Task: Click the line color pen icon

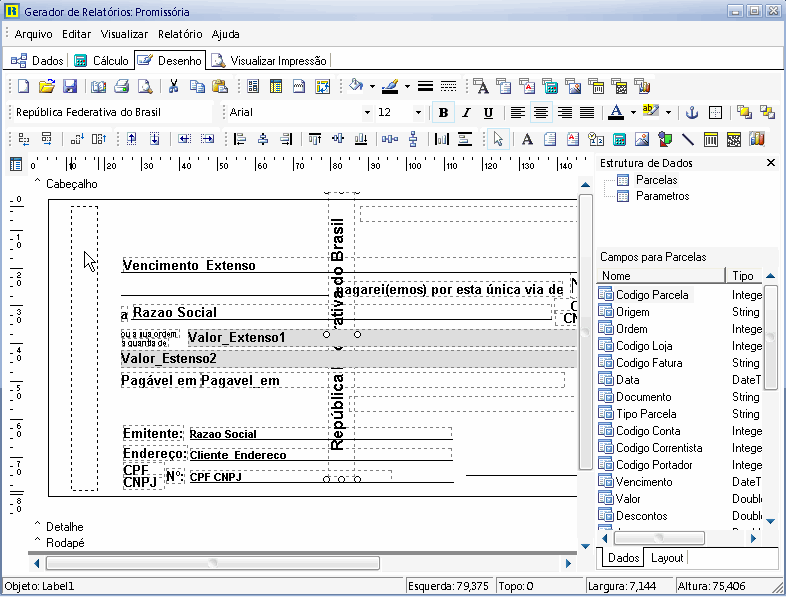Action: [390, 86]
